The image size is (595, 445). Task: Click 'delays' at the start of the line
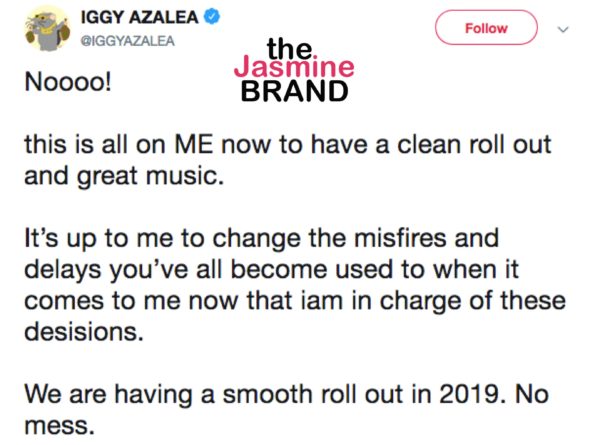tap(63, 270)
